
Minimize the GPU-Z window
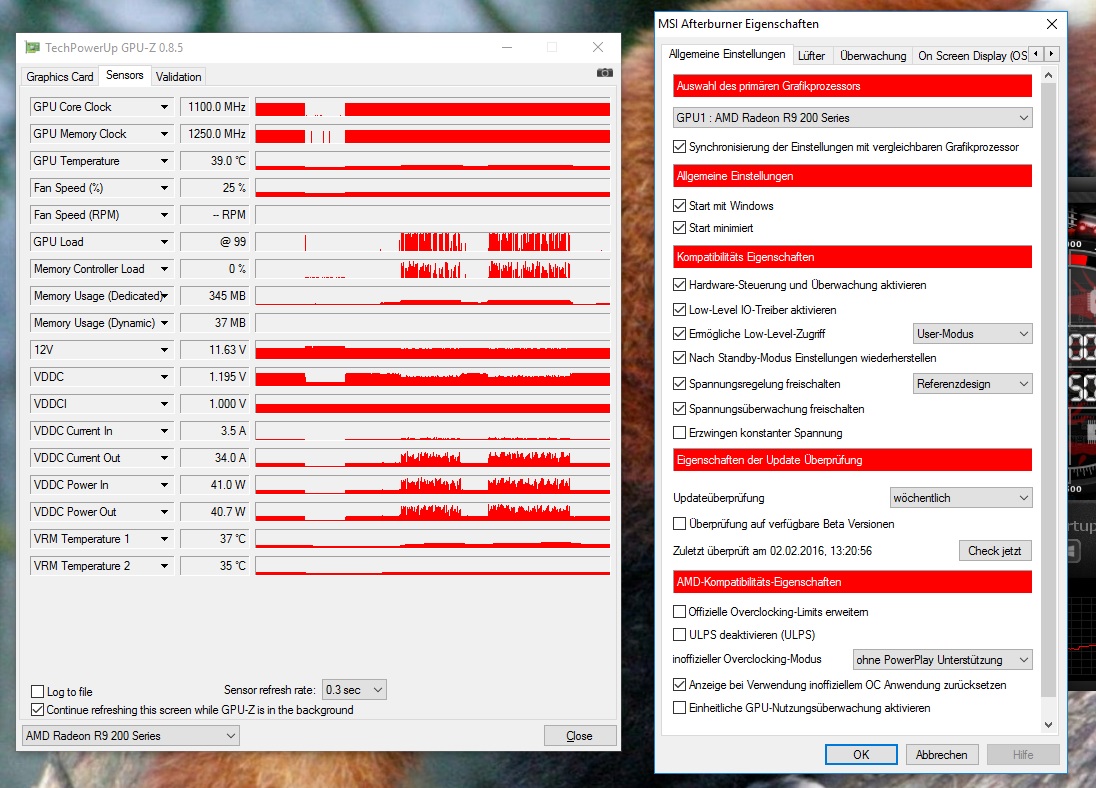[x=507, y=47]
